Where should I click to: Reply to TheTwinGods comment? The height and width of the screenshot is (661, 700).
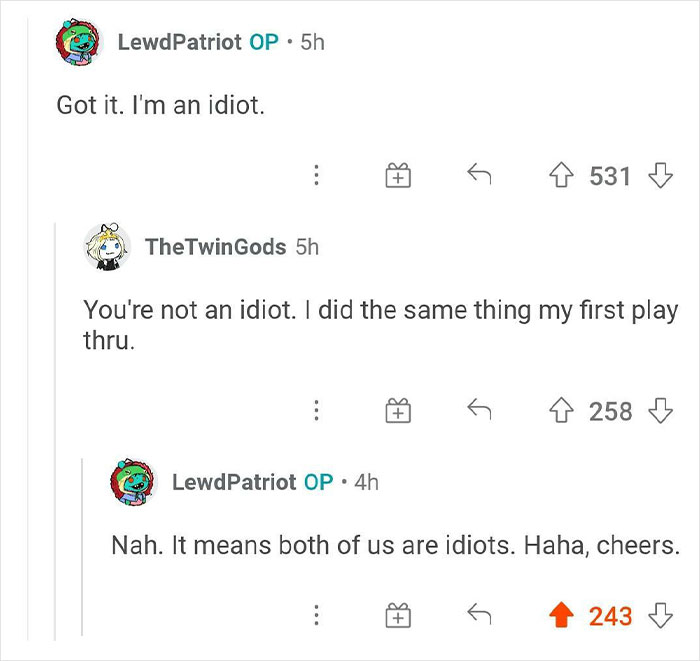tap(479, 411)
